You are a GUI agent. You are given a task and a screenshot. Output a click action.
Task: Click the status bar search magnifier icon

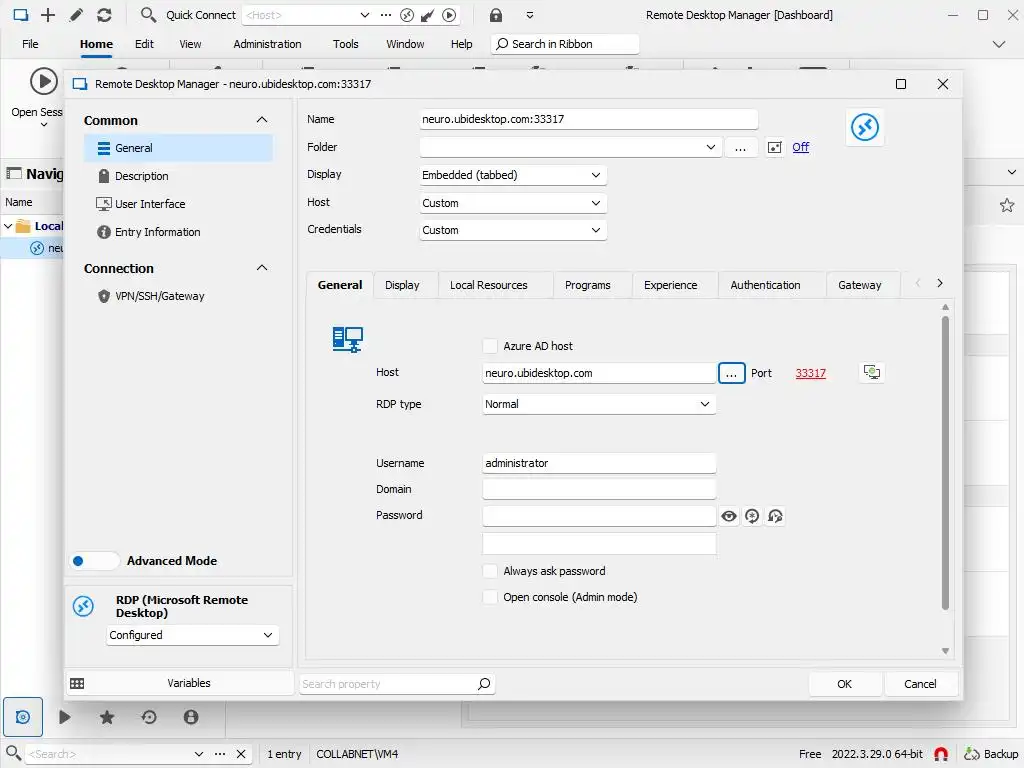tap(13, 752)
